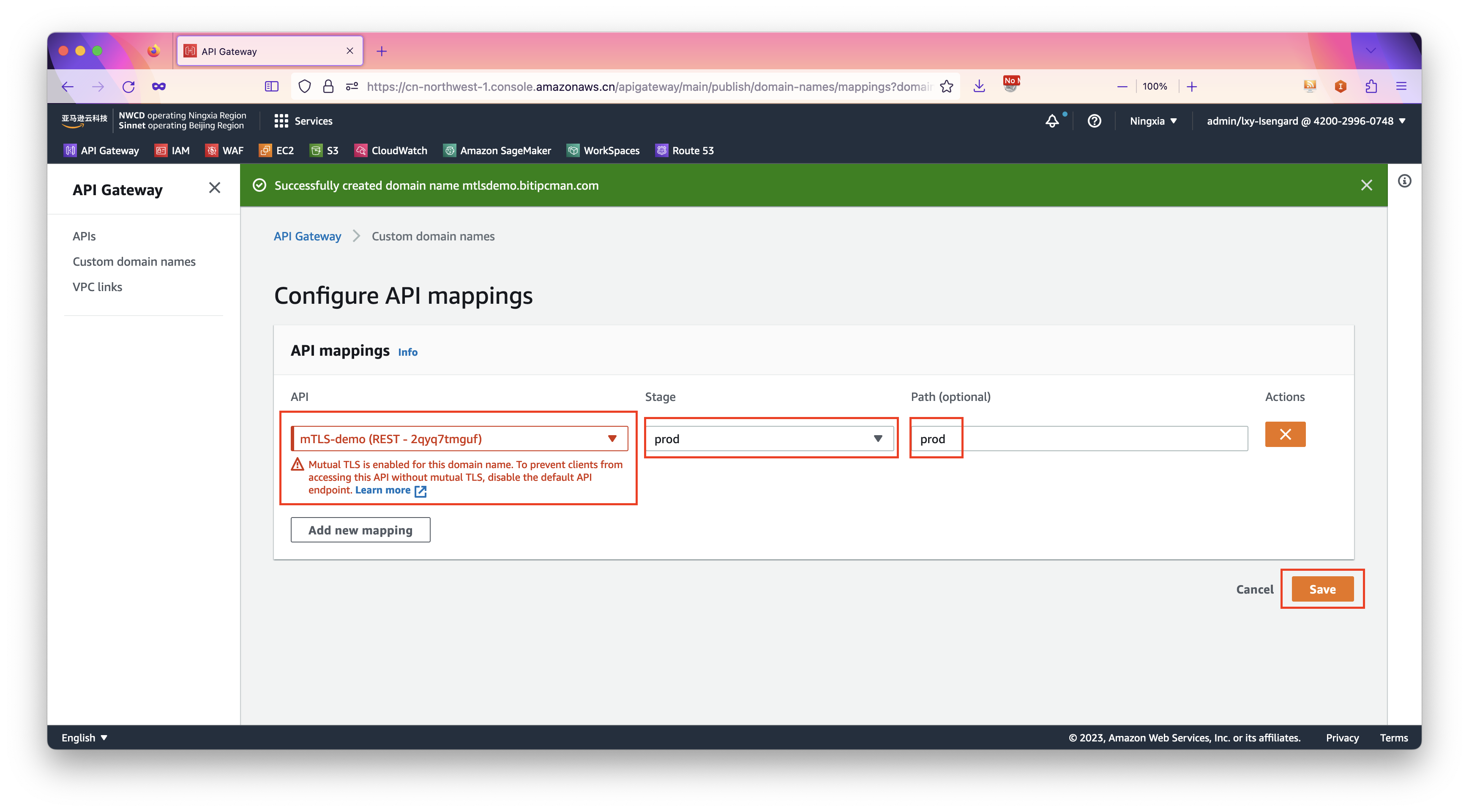1469x812 pixels.
Task: Select Custom domain names in sidebar
Action: pyautogui.click(x=134, y=262)
